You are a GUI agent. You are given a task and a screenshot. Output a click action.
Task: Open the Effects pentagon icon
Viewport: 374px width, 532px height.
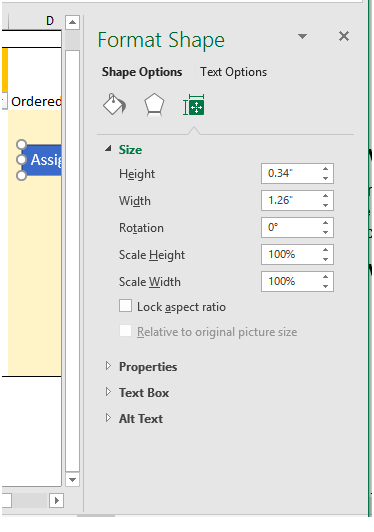154,104
